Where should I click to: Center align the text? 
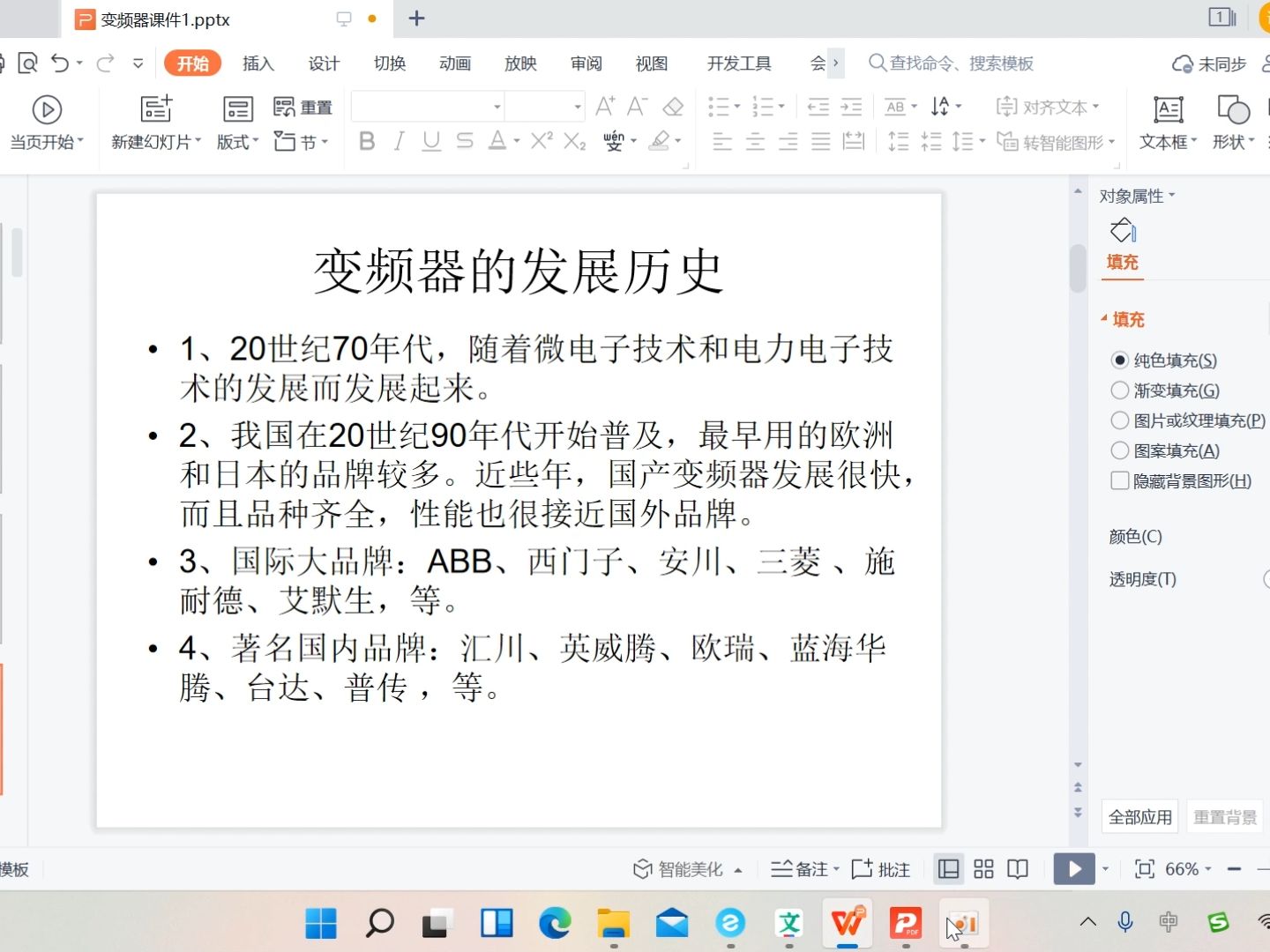pyautogui.click(x=755, y=141)
